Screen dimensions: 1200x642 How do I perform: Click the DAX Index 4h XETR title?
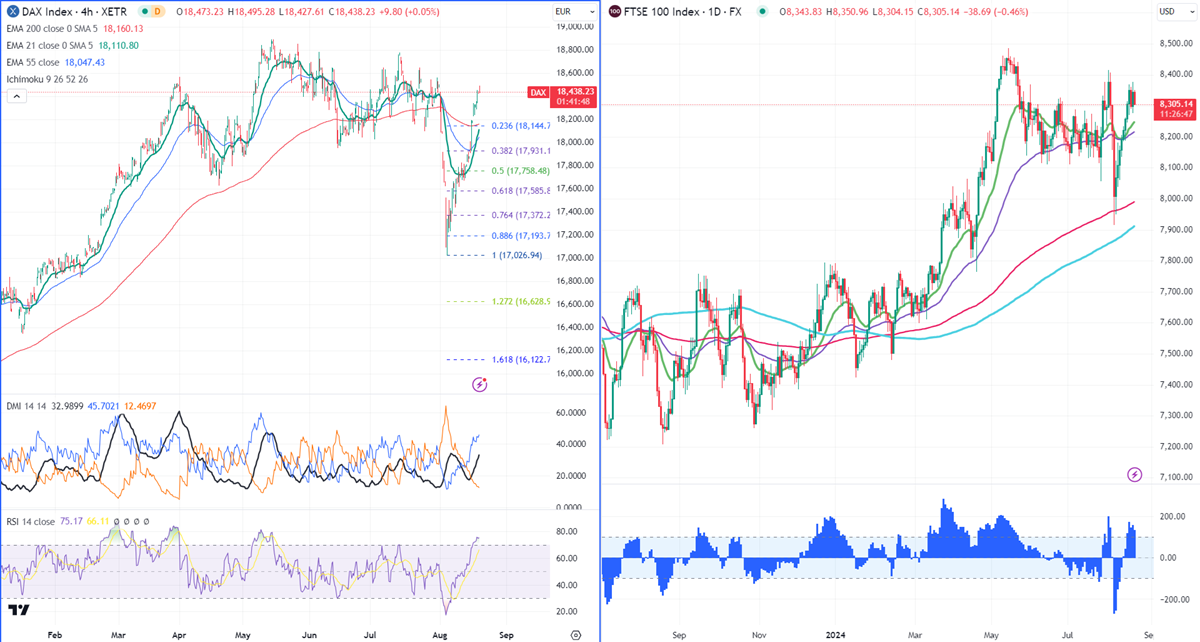pos(74,11)
